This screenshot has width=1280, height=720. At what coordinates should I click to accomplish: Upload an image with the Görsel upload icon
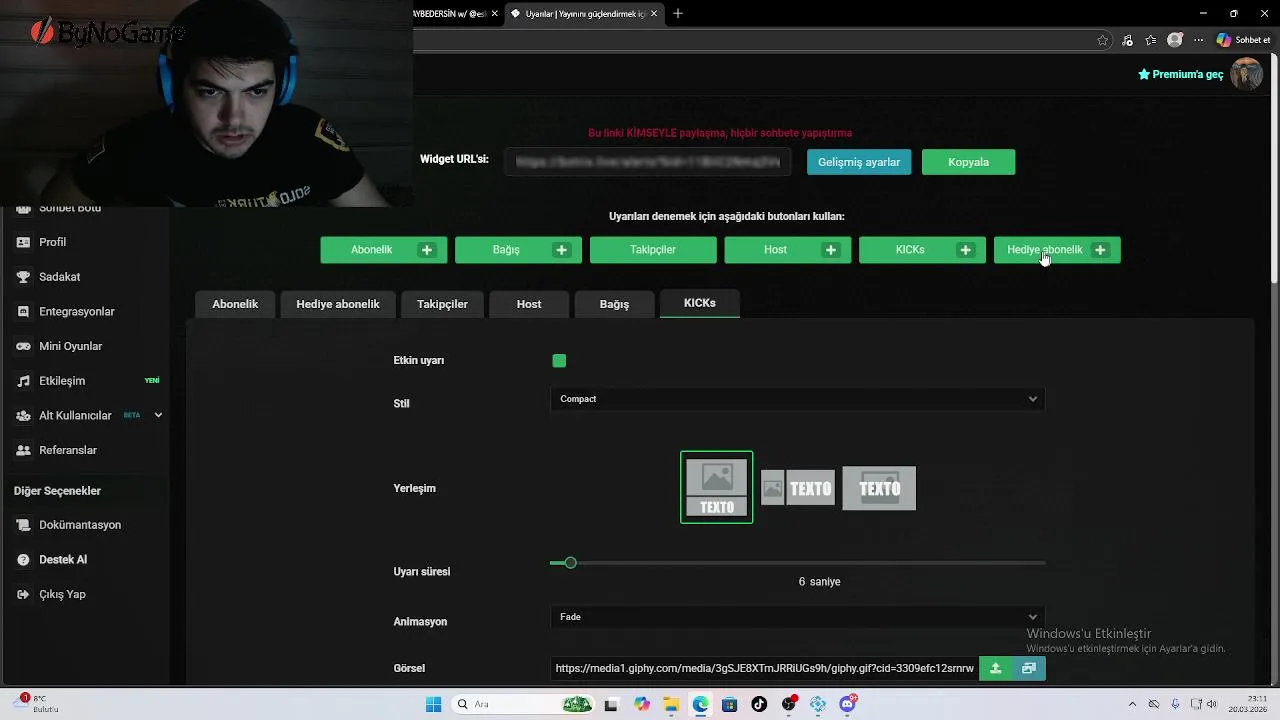995,668
